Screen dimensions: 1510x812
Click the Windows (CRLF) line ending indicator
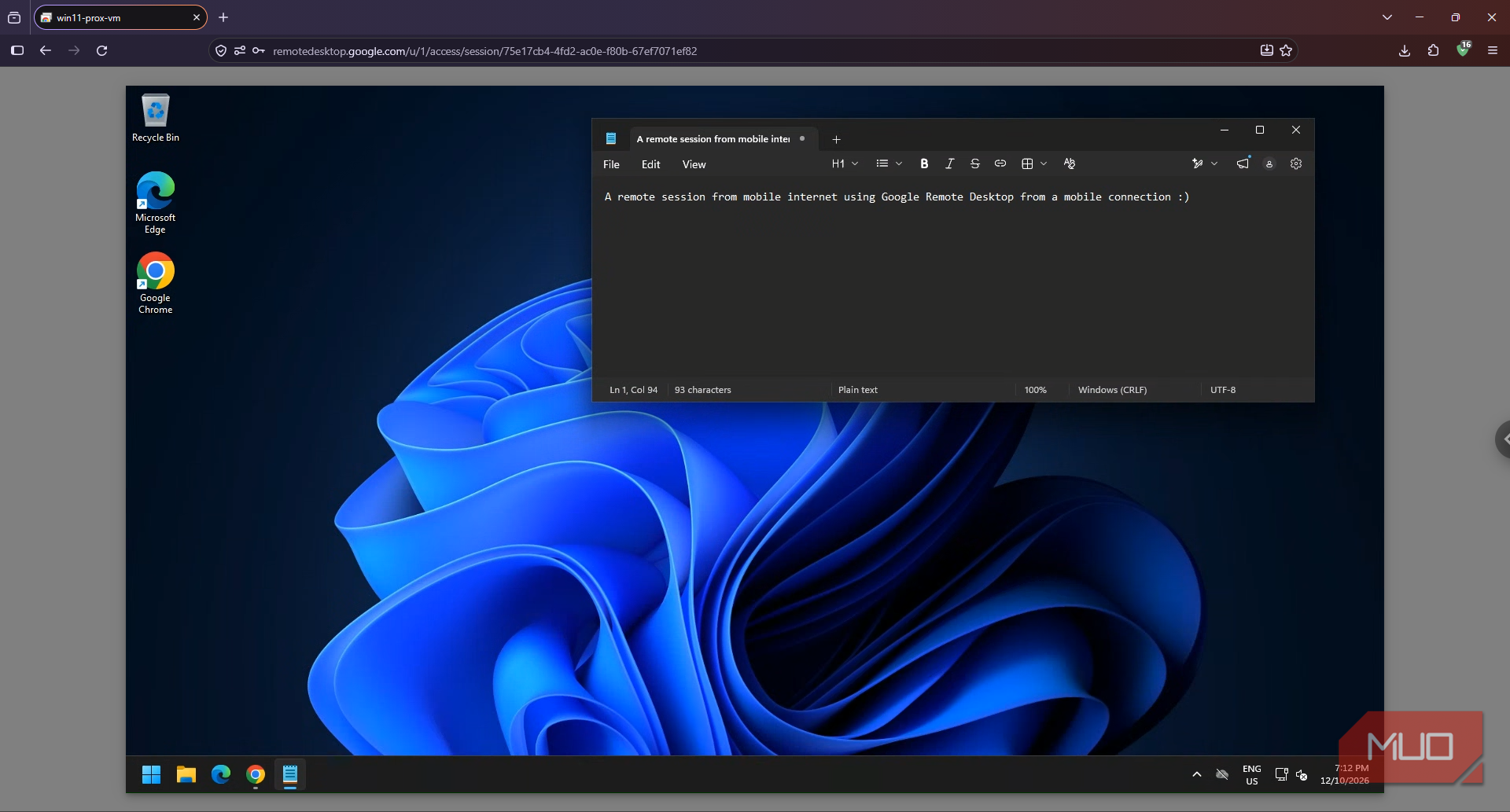pyautogui.click(x=1112, y=390)
